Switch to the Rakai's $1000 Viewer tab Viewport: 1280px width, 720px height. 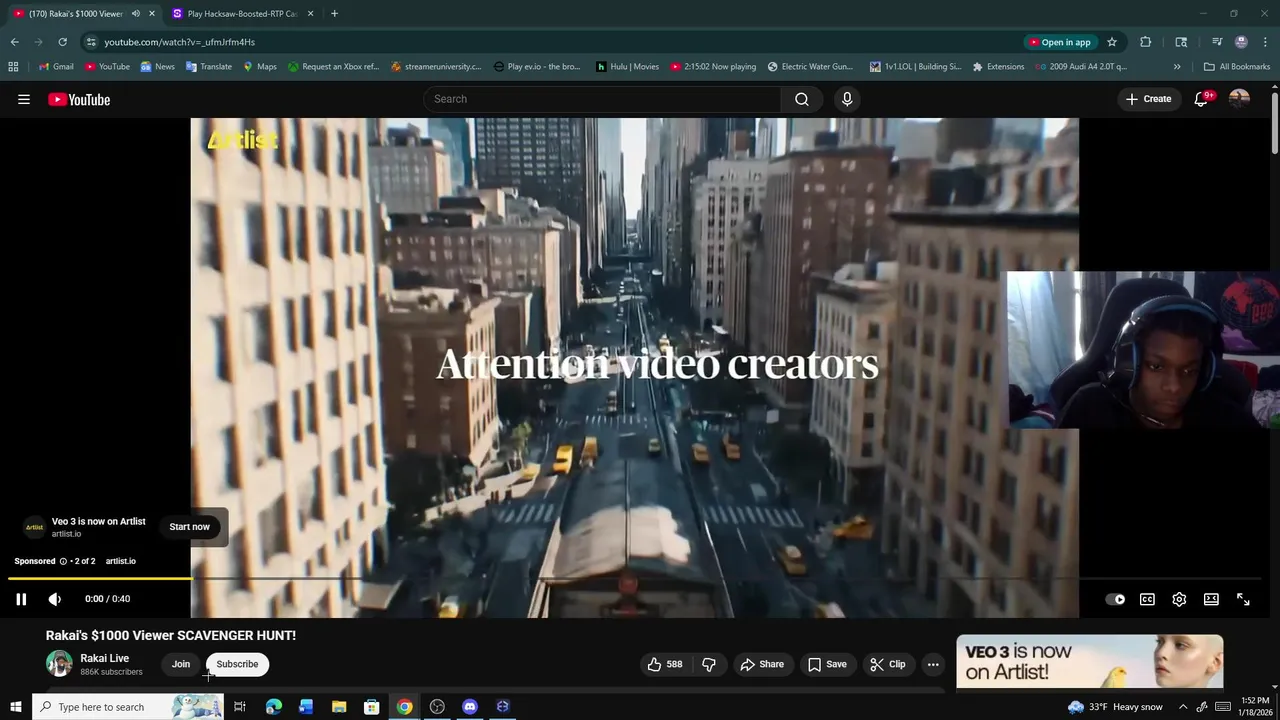coord(76,14)
